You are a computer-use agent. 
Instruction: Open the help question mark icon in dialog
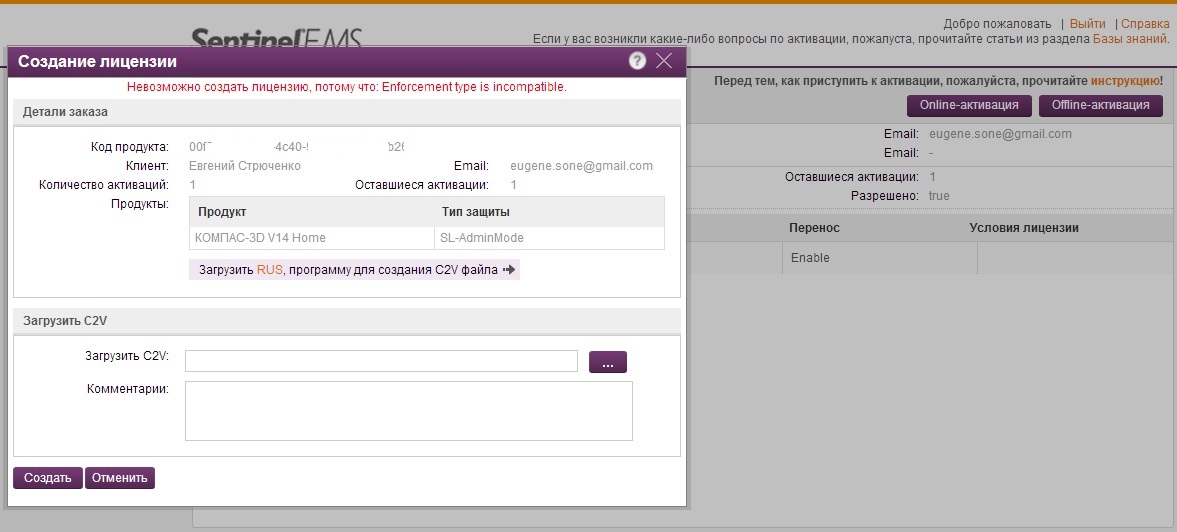[x=637, y=62]
